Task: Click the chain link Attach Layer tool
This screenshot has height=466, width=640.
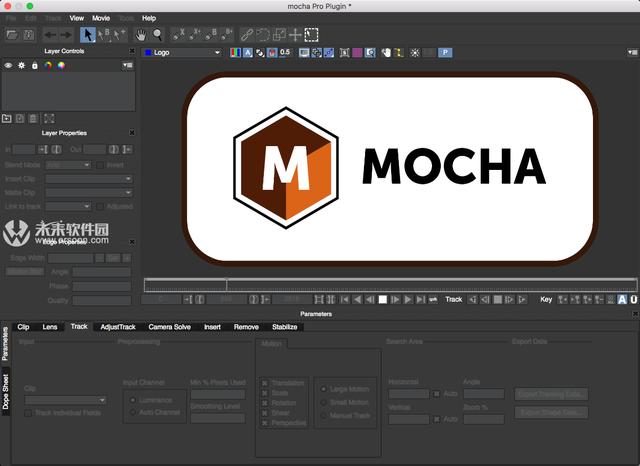Action: [247, 35]
